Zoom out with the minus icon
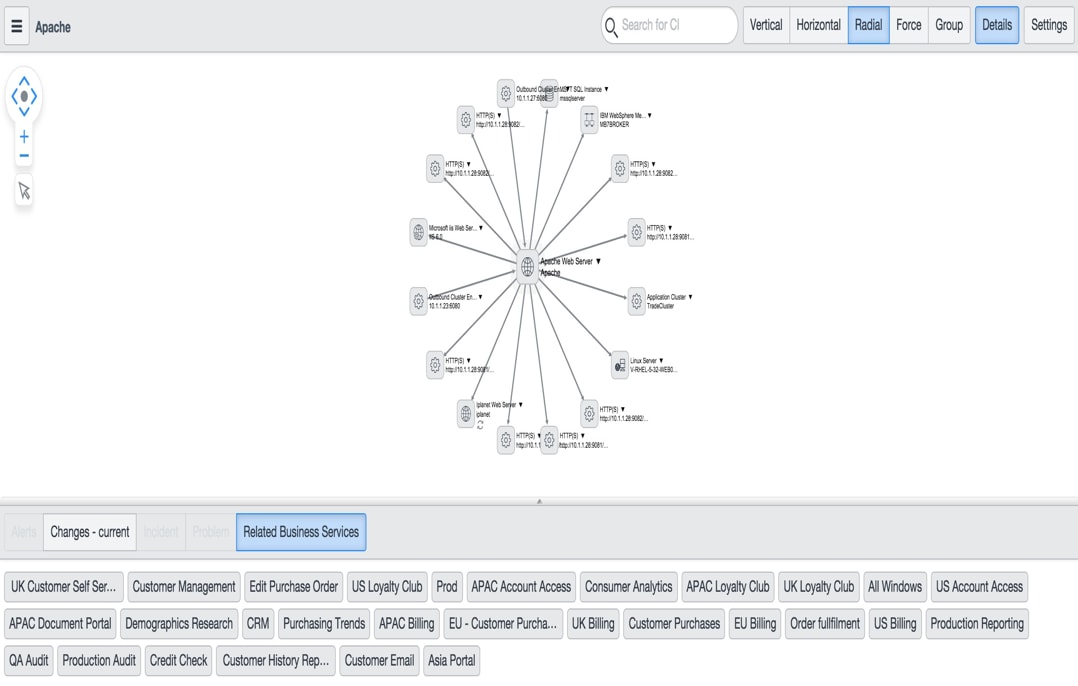Image resolution: width=1078 pixels, height=686 pixels. pos(24,156)
